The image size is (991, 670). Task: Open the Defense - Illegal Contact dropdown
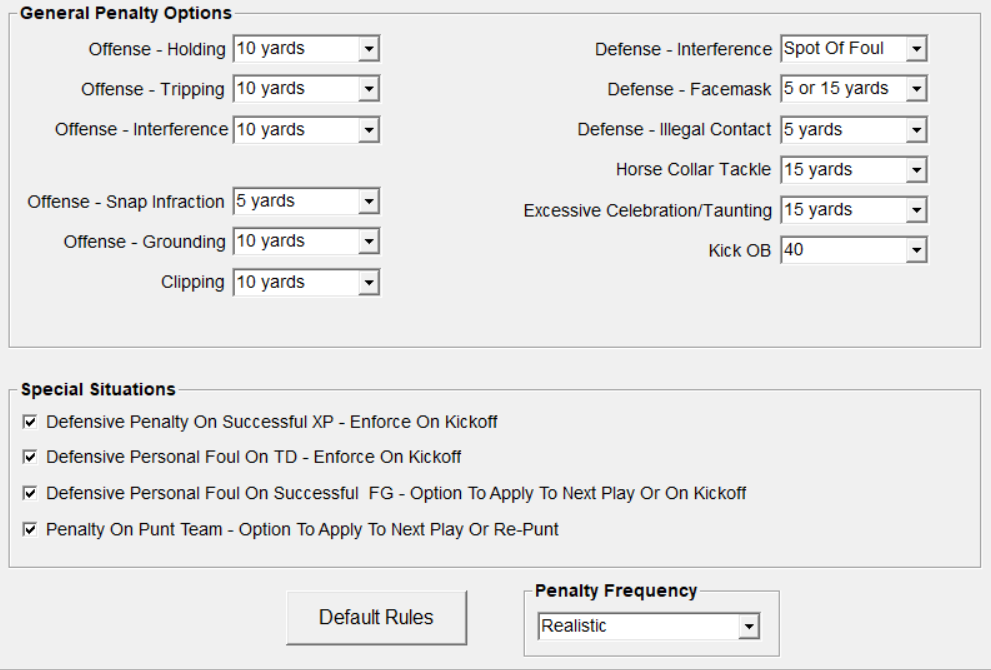tap(916, 130)
